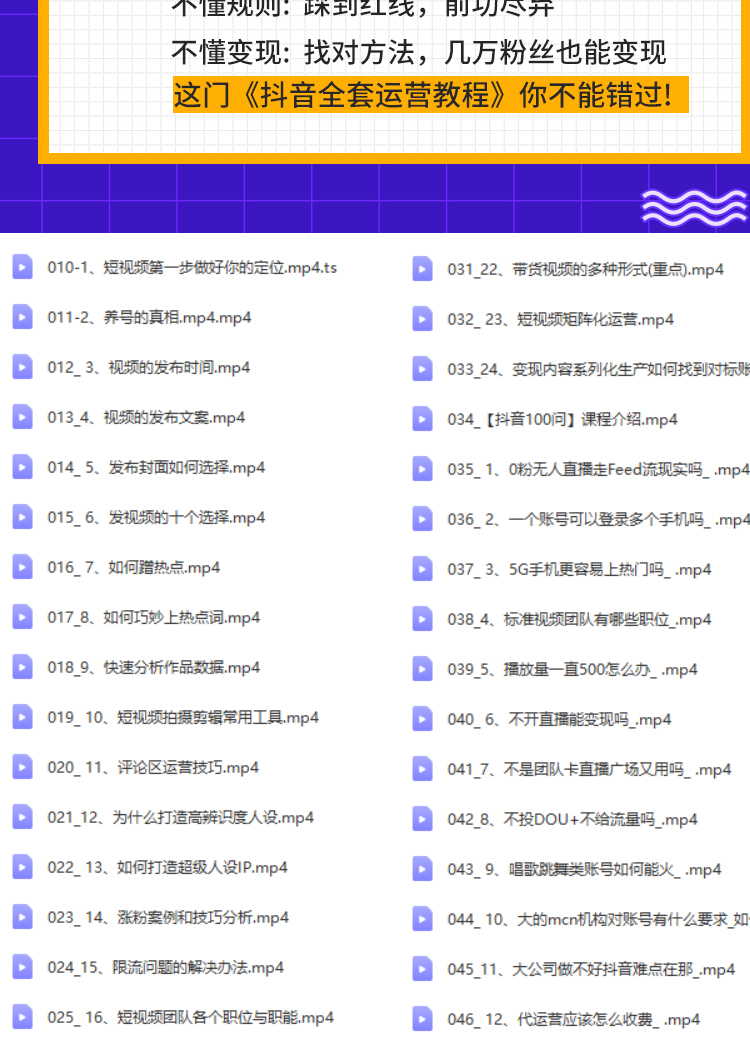
Task: Open file 021_12、为什么打造高辨识度人设.mp4
Action: click(x=180, y=818)
